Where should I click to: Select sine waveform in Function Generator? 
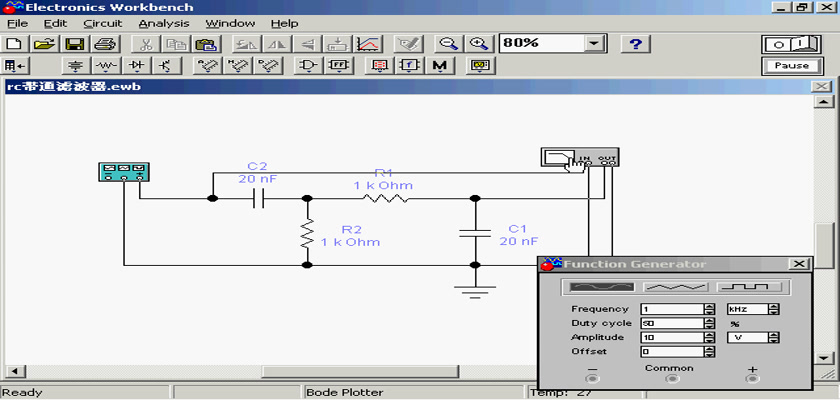pyautogui.click(x=602, y=287)
